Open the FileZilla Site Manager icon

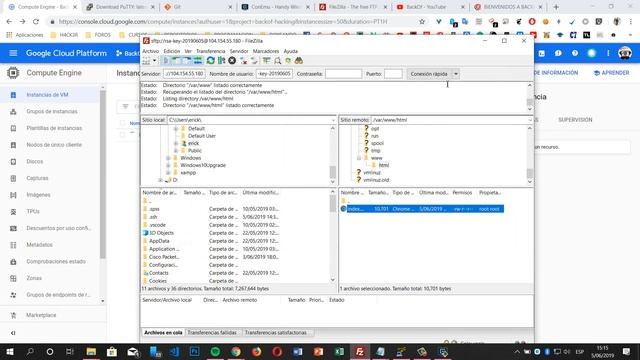click(146, 61)
